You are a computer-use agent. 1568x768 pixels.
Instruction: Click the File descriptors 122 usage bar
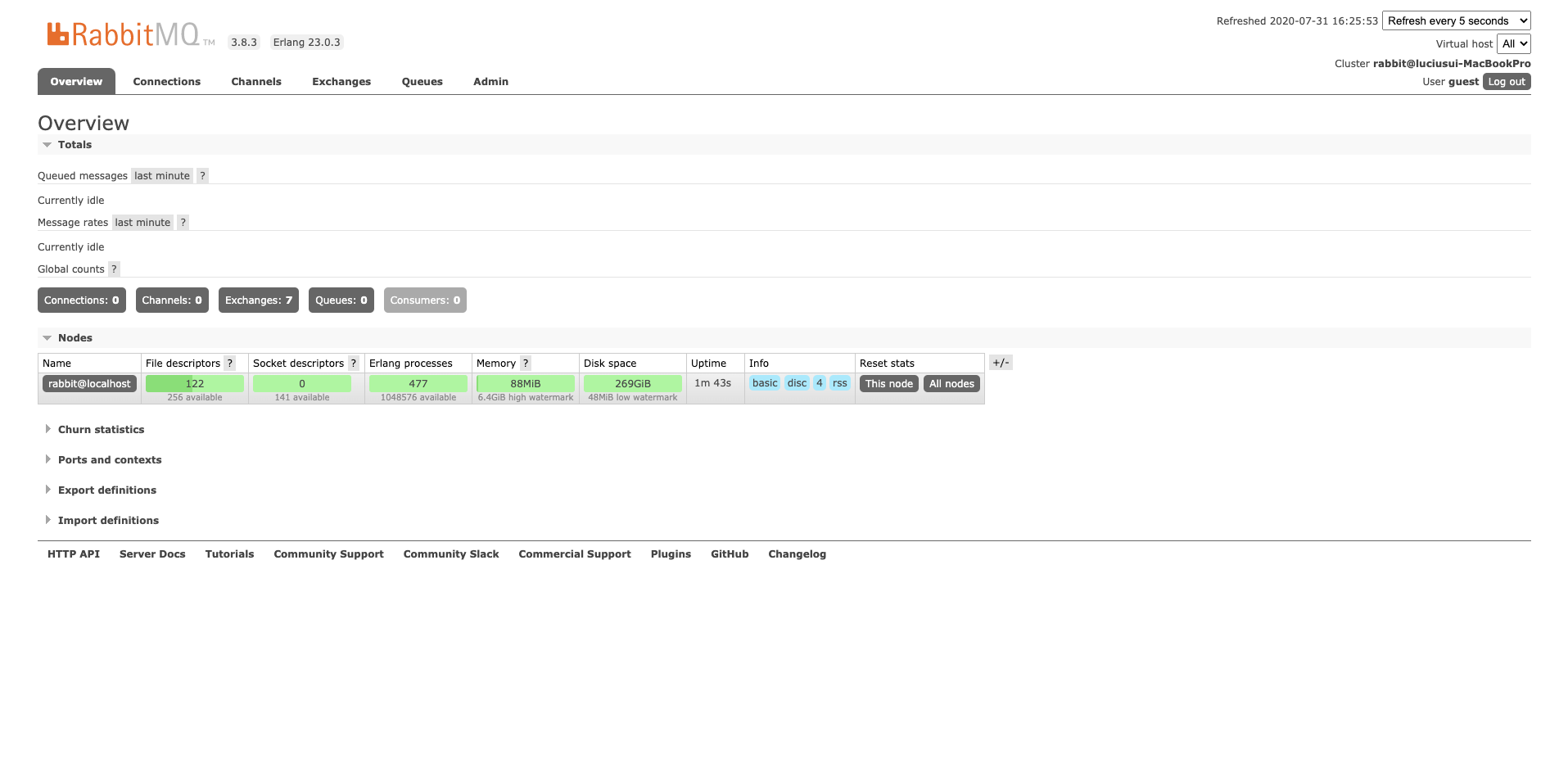click(195, 383)
